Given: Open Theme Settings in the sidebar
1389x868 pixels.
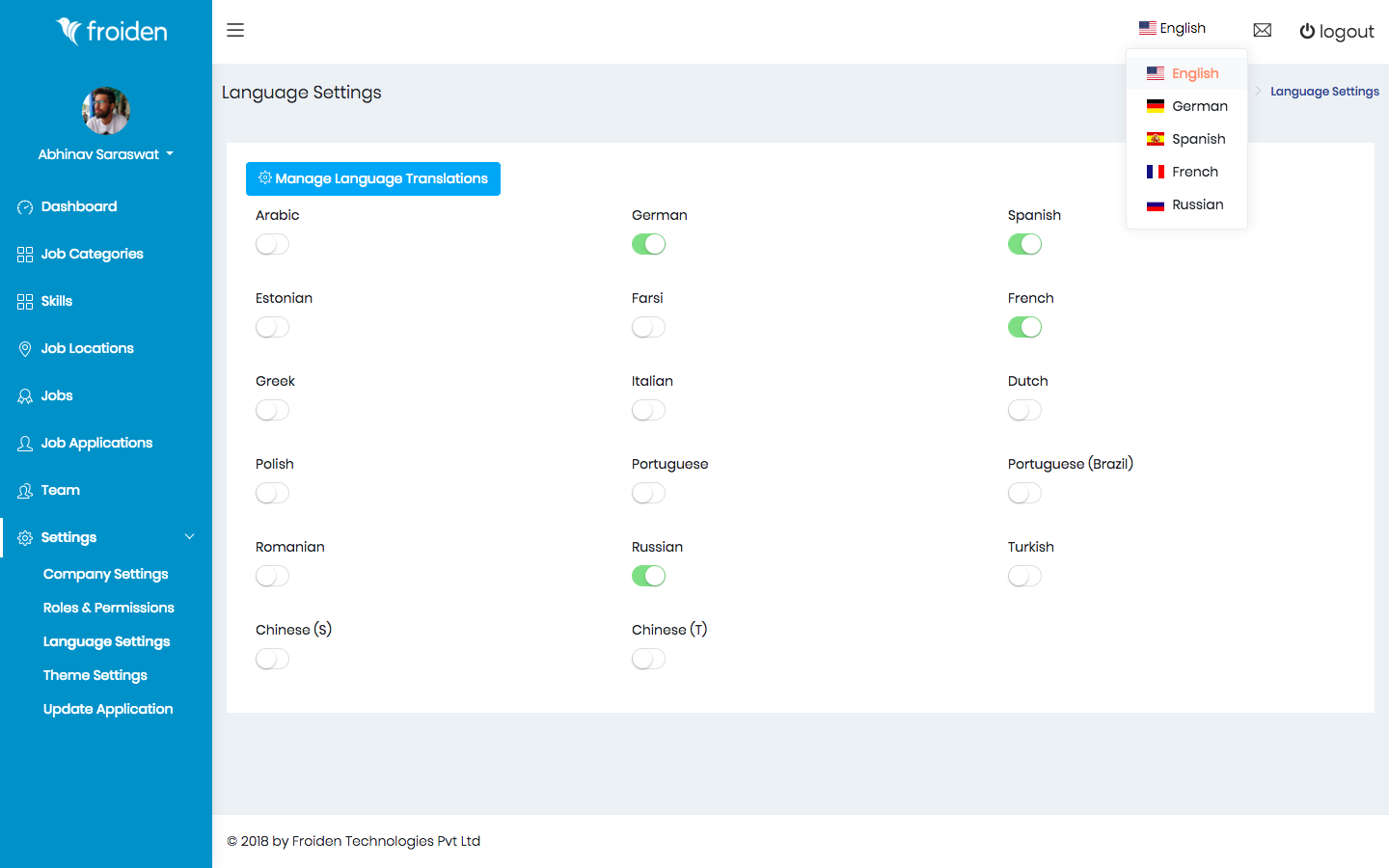Looking at the screenshot, I should (x=95, y=675).
